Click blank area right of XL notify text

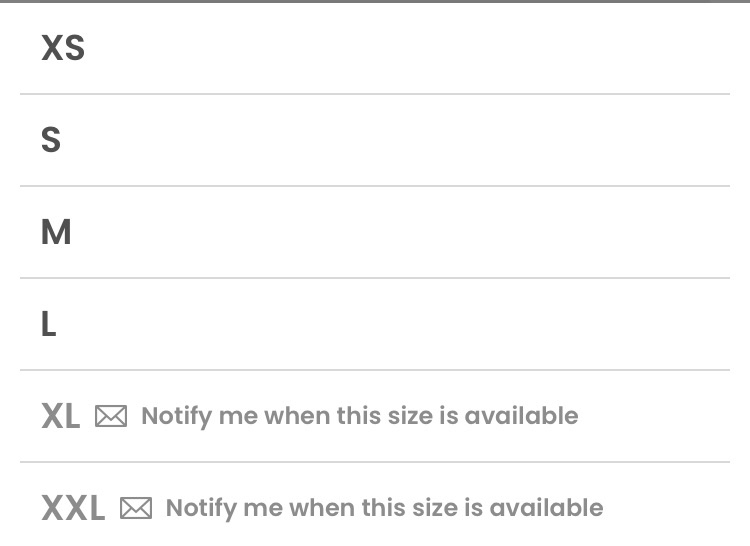654,416
